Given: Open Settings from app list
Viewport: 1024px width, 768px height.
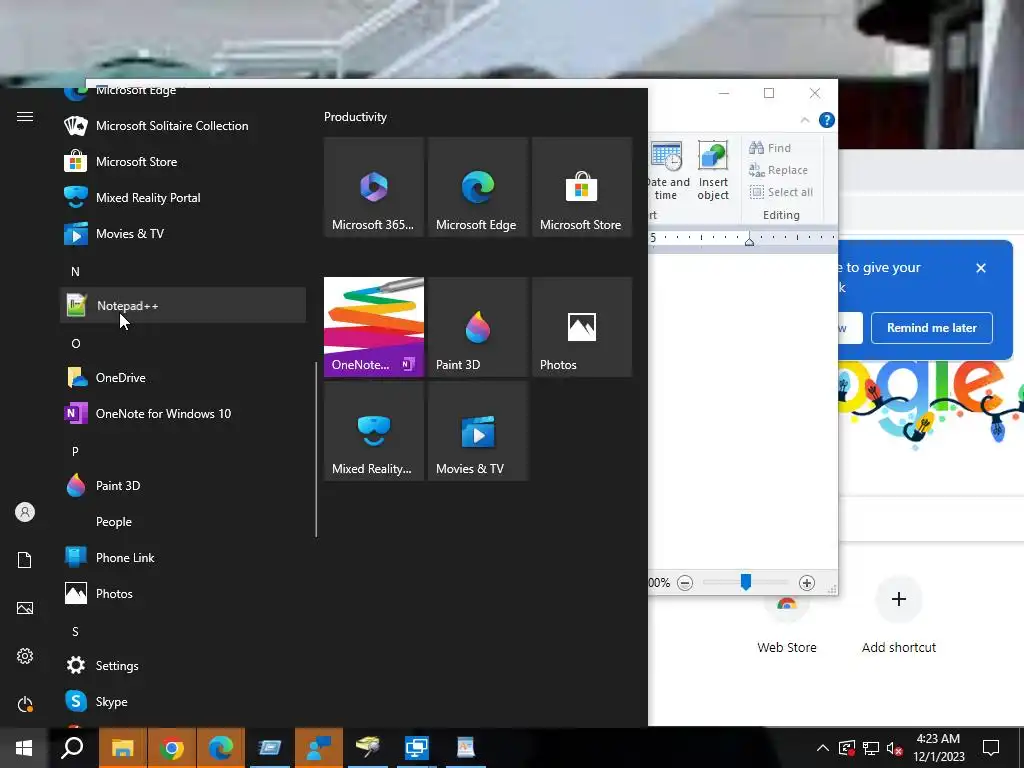Looking at the screenshot, I should (x=183, y=665).
